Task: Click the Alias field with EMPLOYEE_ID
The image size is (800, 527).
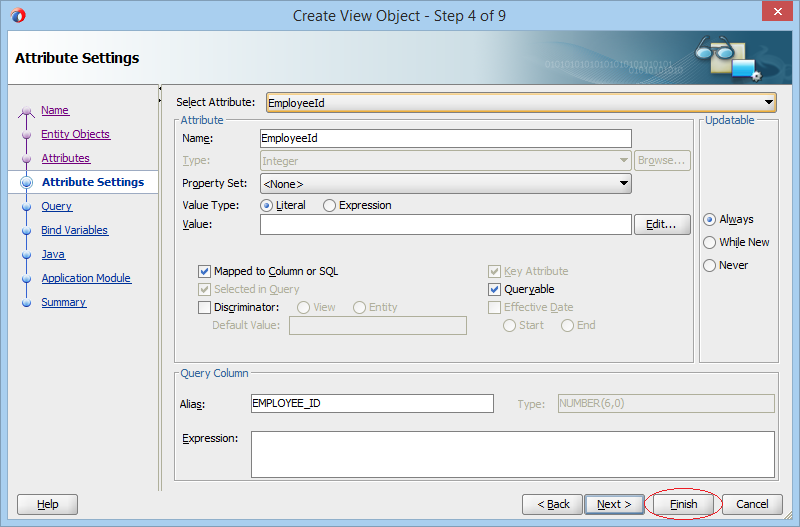Action: [372, 403]
